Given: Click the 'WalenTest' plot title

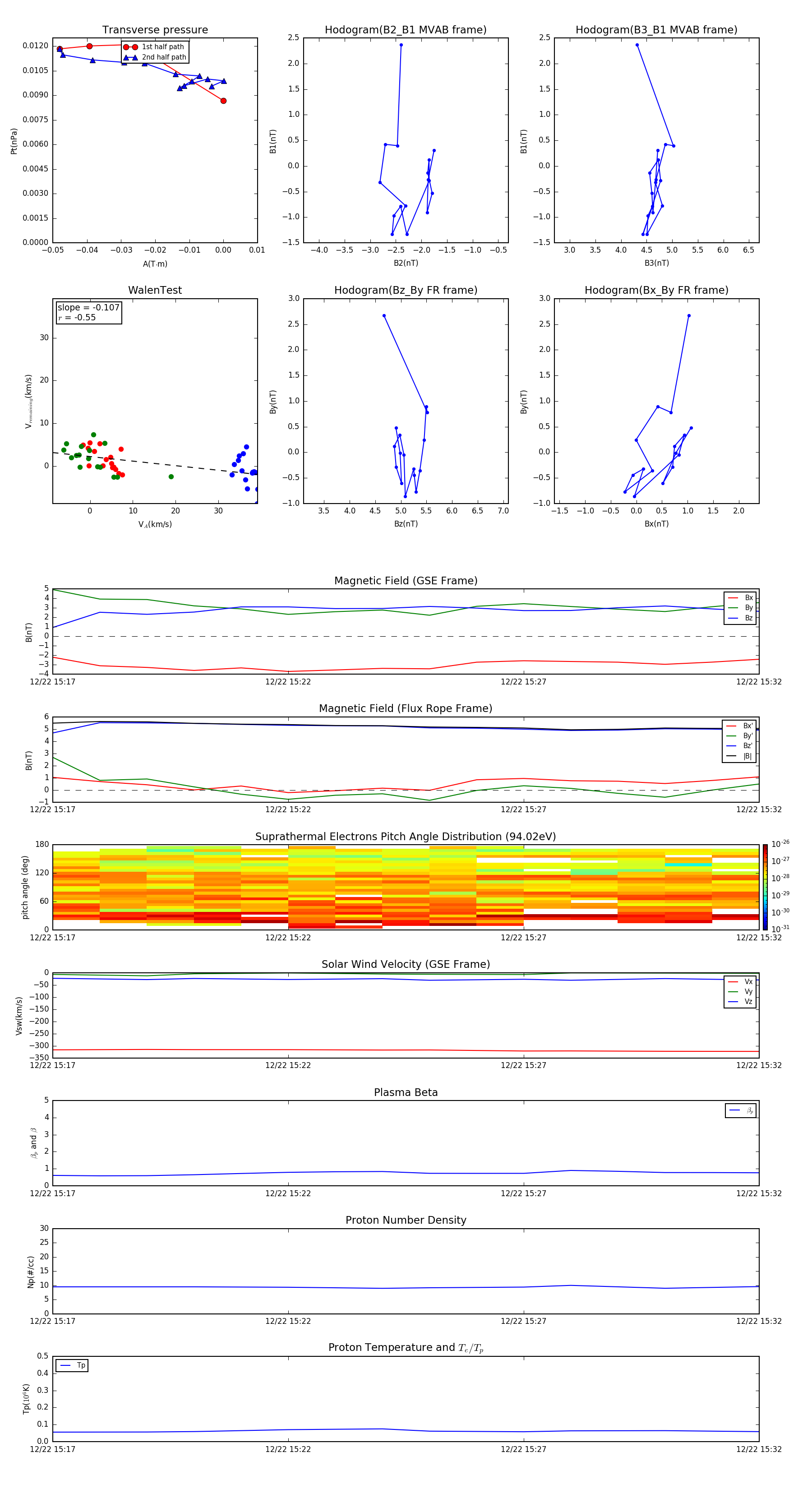Looking at the screenshot, I should click(x=155, y=290).
